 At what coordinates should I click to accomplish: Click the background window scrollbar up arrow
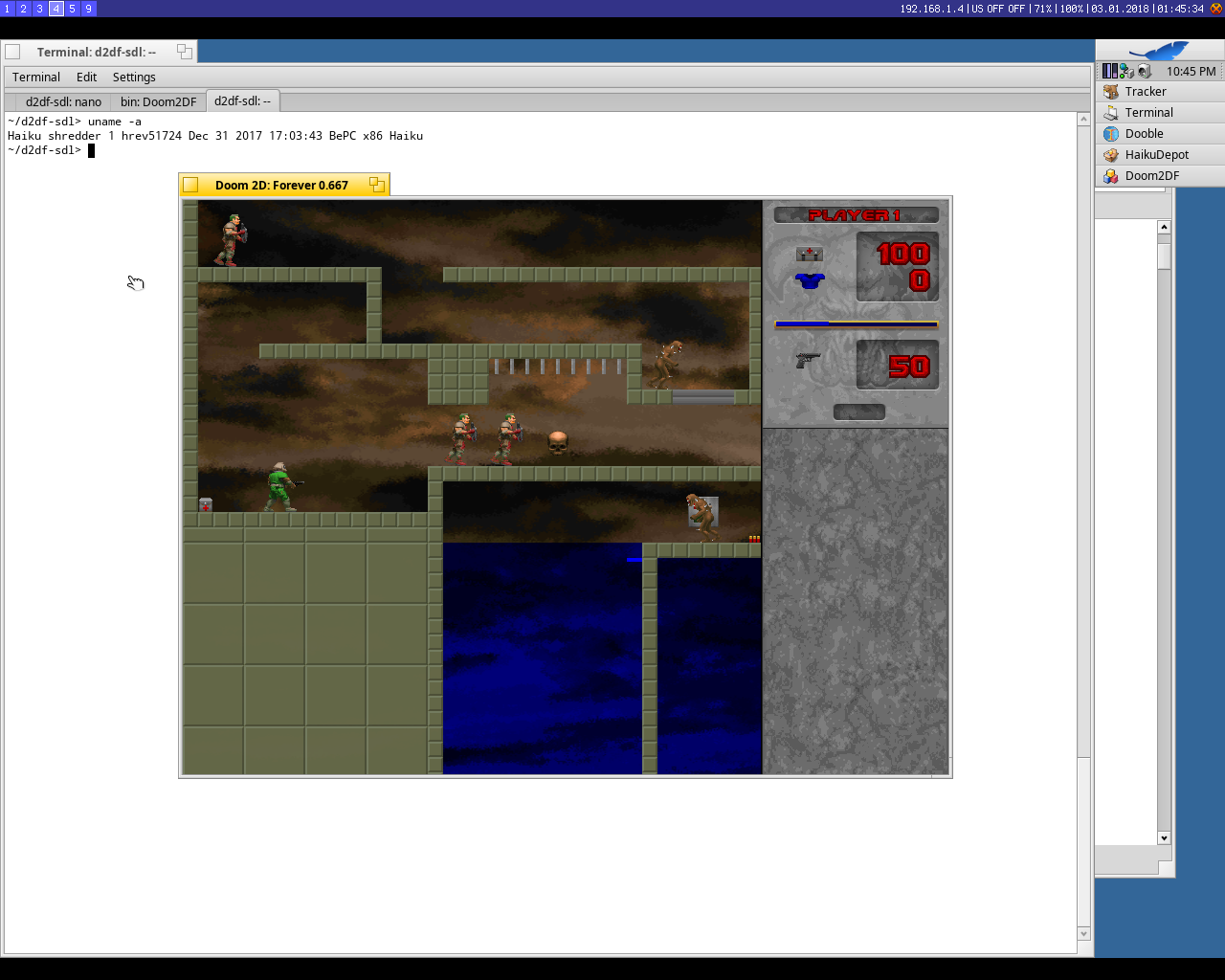pyautogui.click(x=1164, y=227)
